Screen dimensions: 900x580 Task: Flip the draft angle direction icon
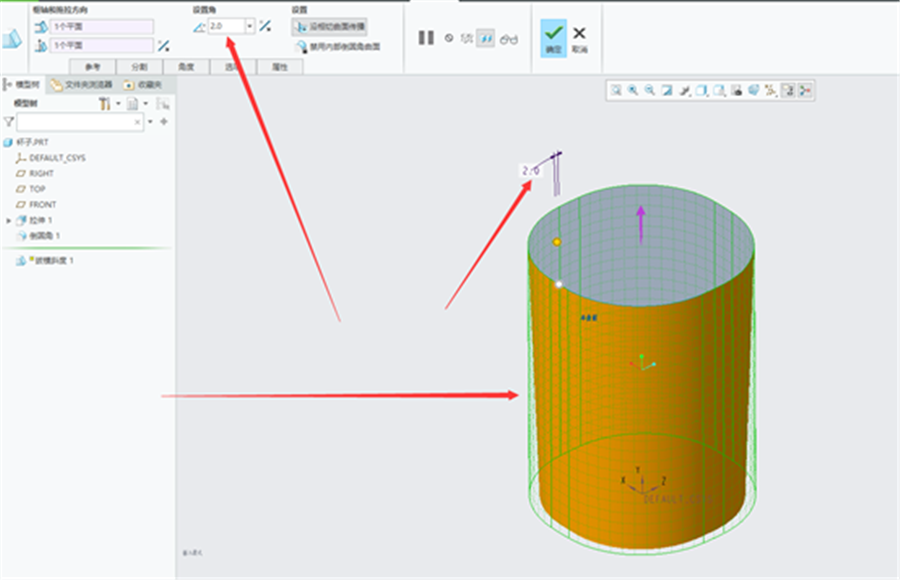265,26
